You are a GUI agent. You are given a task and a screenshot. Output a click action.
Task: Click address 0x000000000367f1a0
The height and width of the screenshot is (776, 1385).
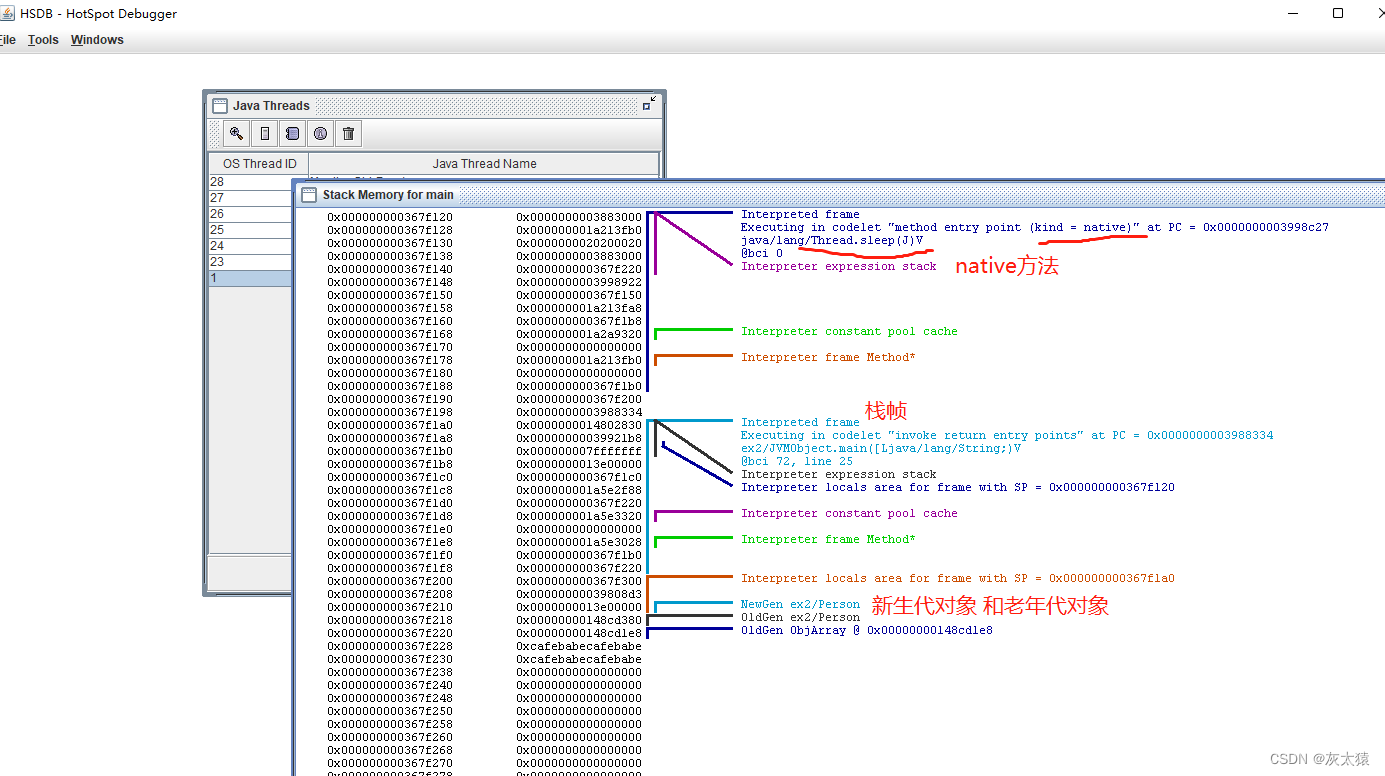pyautogui.click(x=390, y=425)
